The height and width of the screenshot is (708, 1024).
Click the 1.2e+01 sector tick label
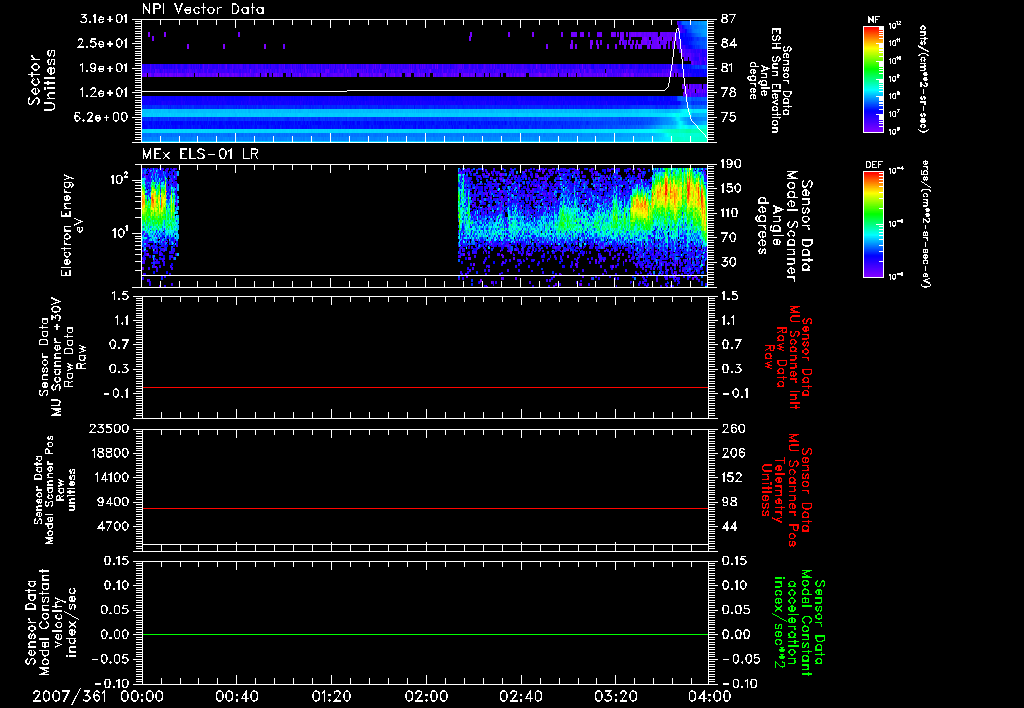104,93
